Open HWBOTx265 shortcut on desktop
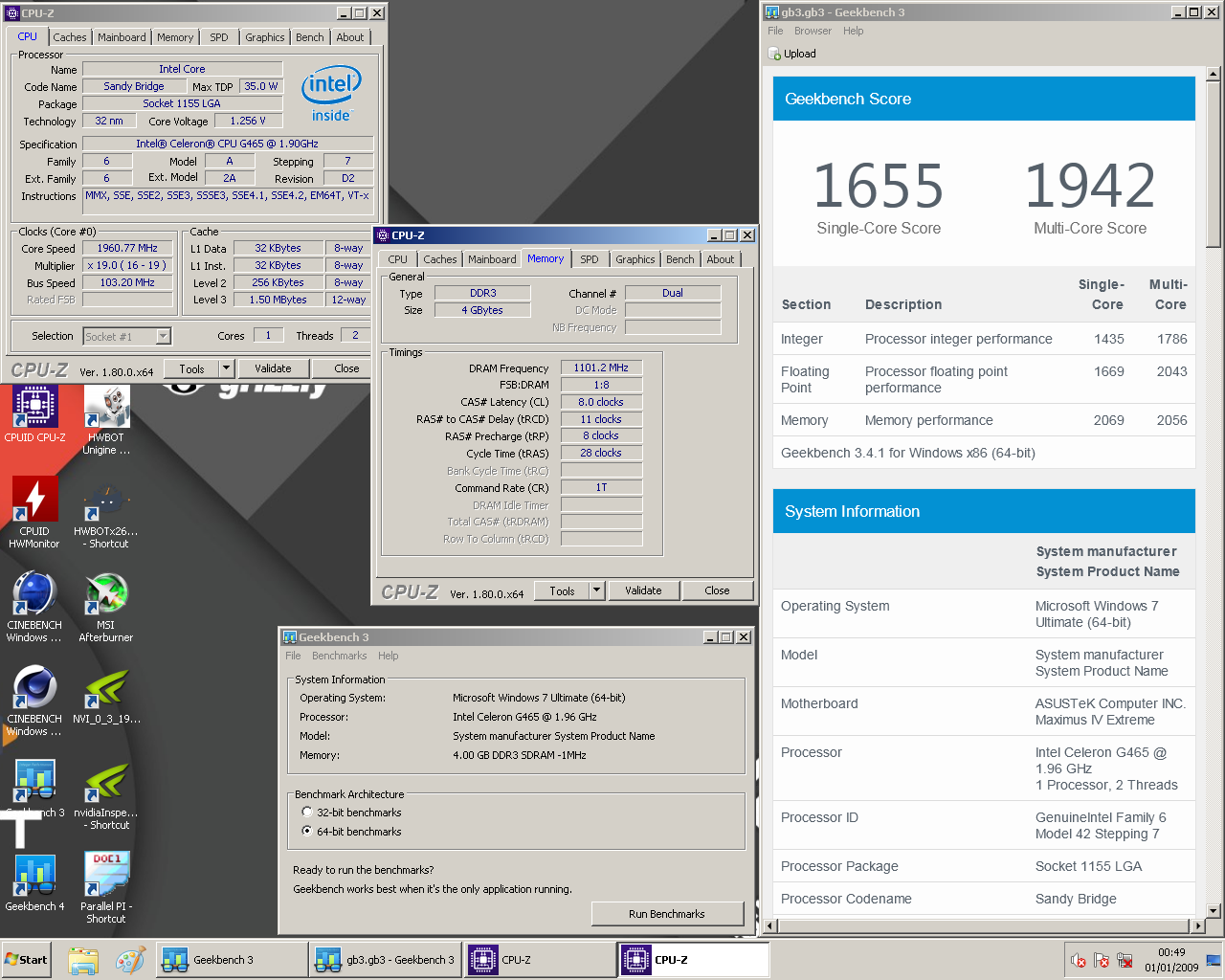Viewport: 1225px width, 980px height. [106, 517]
